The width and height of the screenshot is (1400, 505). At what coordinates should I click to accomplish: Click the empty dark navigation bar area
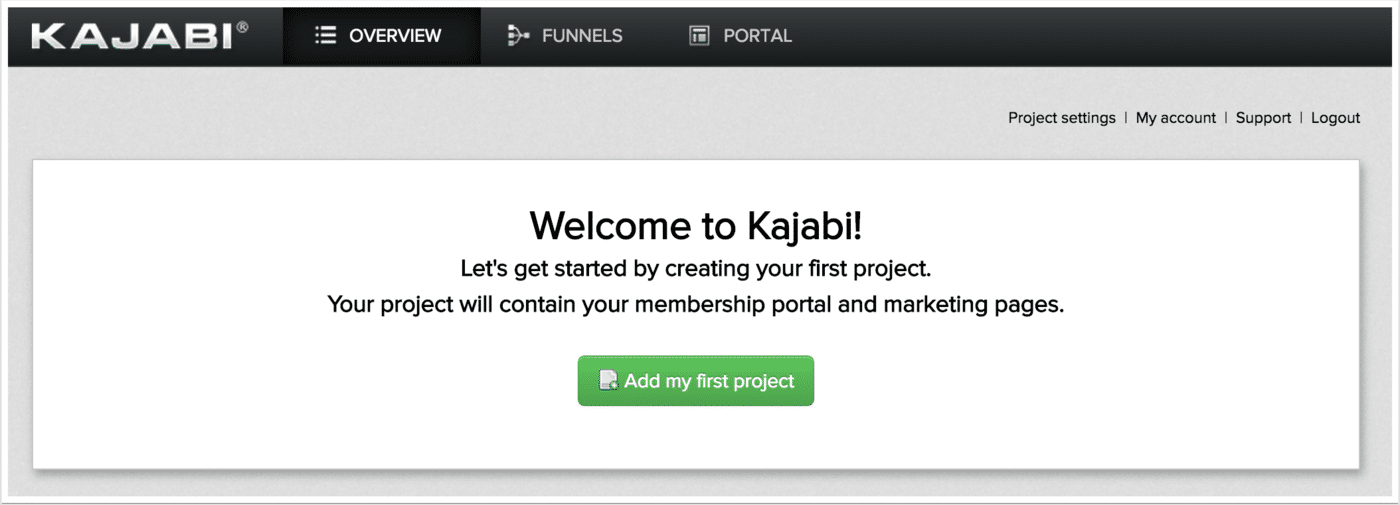1100,36
